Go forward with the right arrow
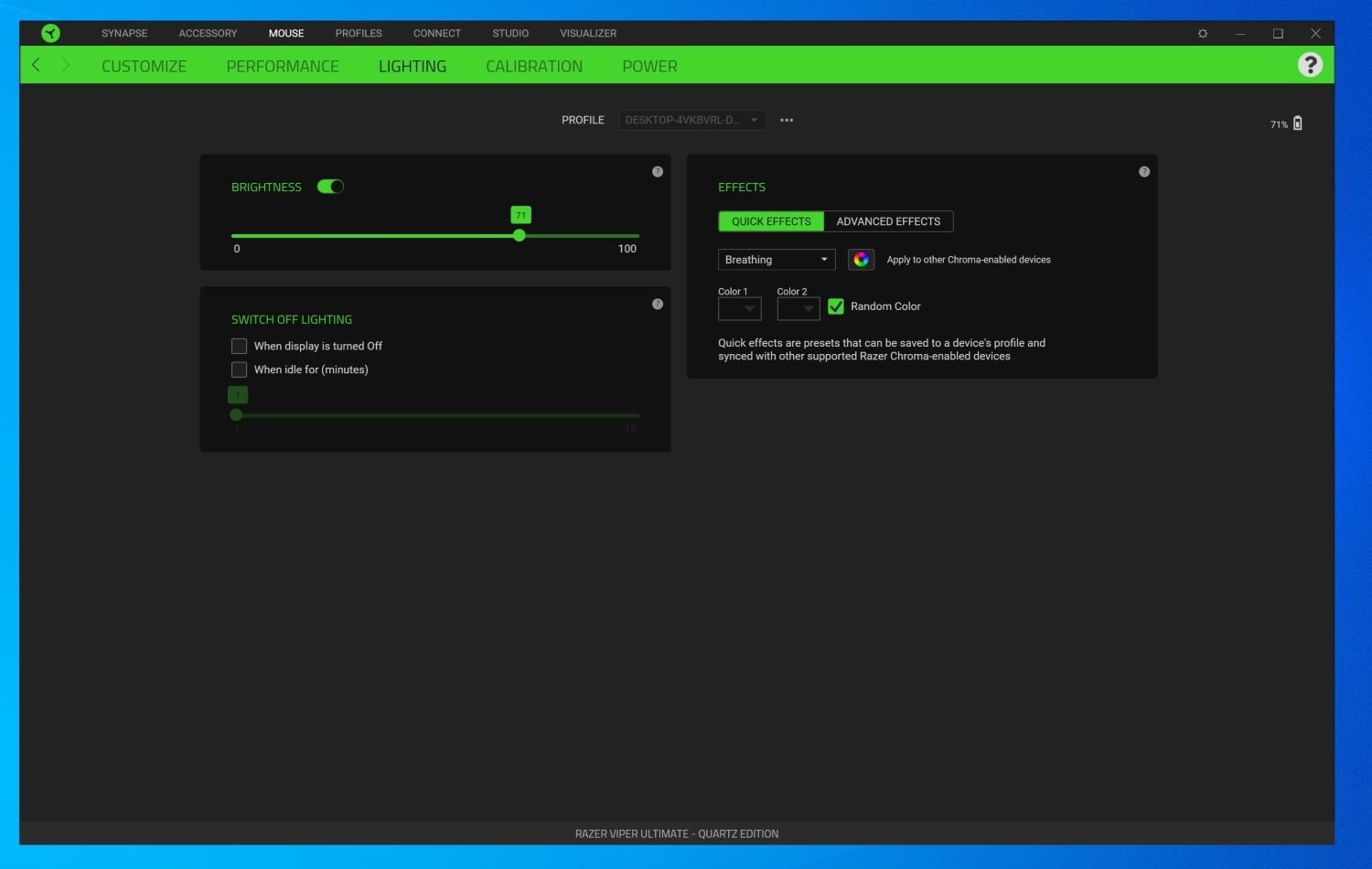This screenshot has height=869, width=1372. [66, 65]
